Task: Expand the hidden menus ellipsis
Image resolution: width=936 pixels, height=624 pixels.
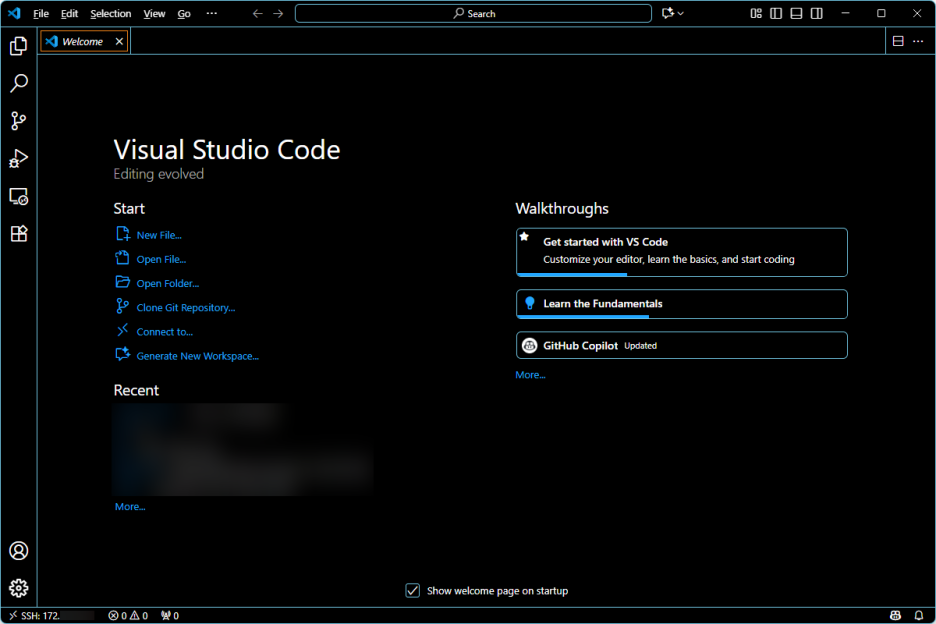Action: click(x=212, y=13)
